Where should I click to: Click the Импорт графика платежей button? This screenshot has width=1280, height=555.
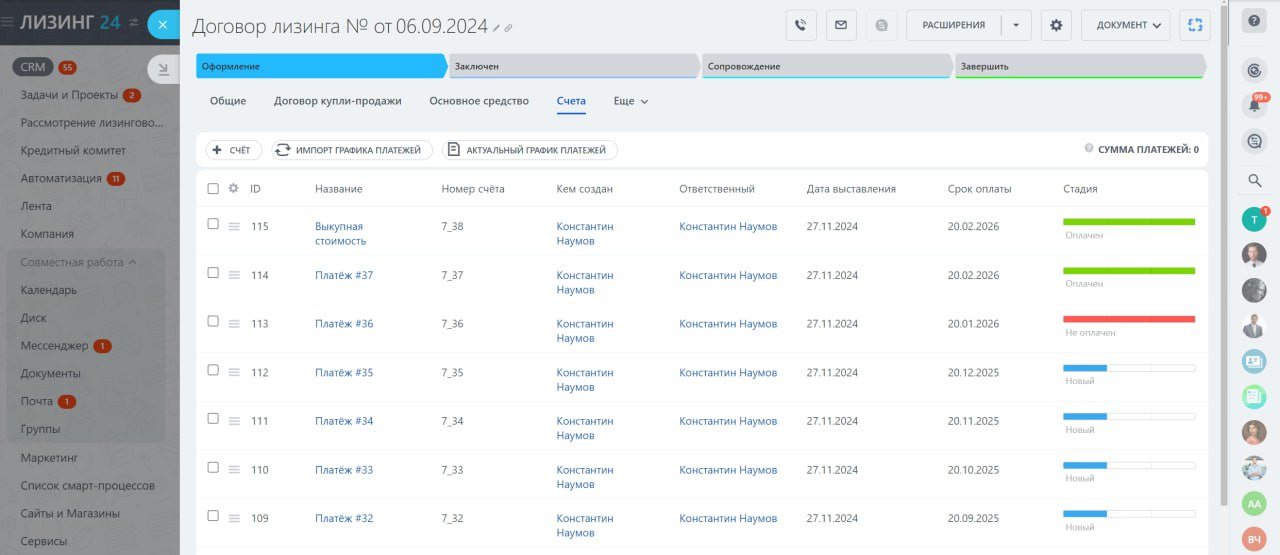353,150
